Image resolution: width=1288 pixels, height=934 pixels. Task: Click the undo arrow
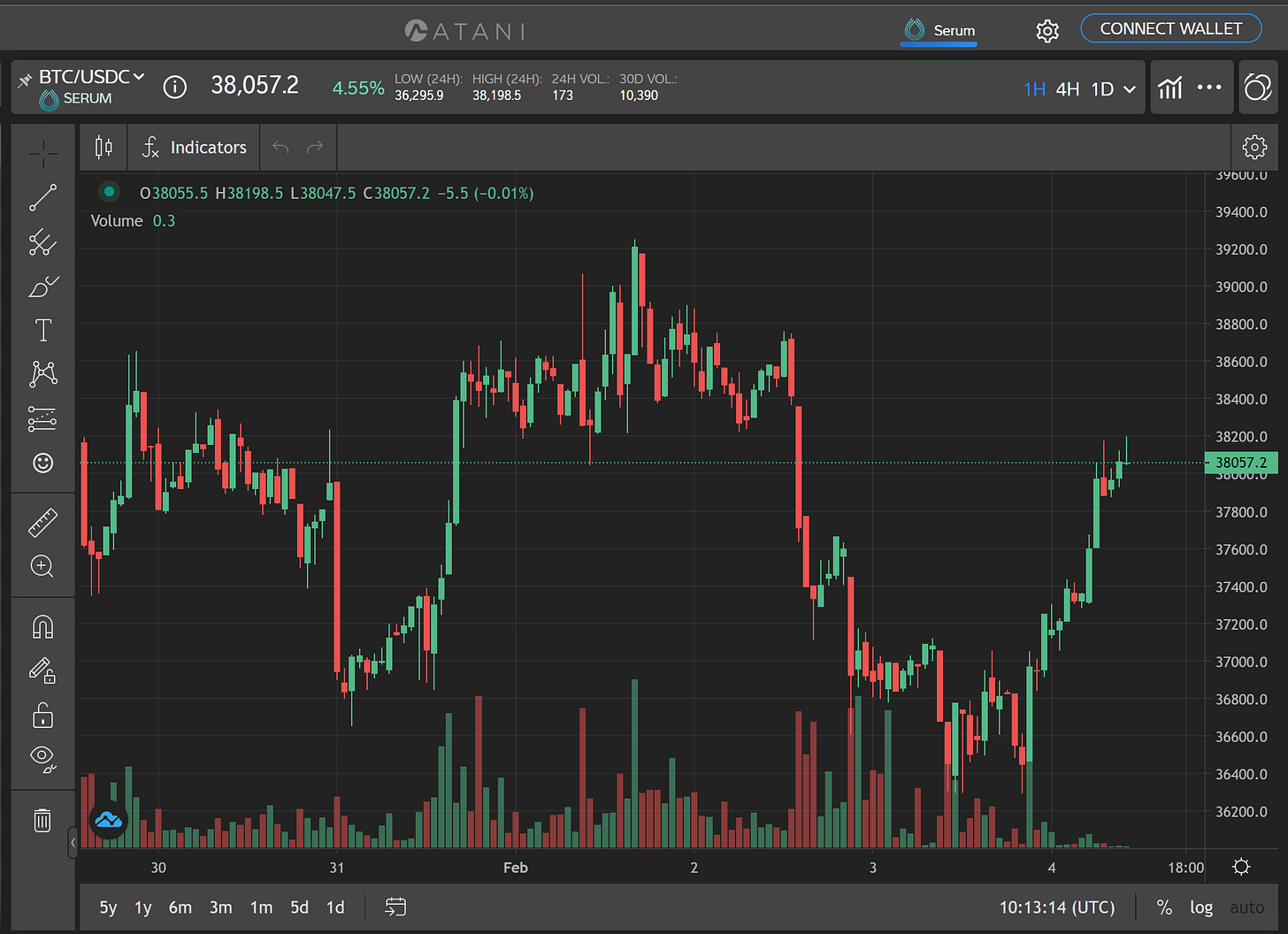click(280, 147)
